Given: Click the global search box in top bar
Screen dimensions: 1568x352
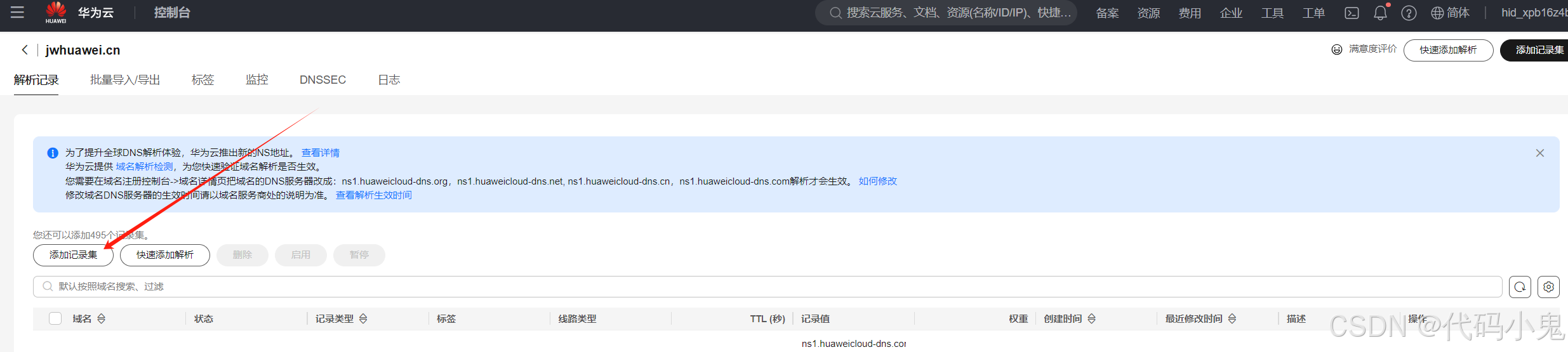Looking at the screenshot, I should (x=946, y=13).
